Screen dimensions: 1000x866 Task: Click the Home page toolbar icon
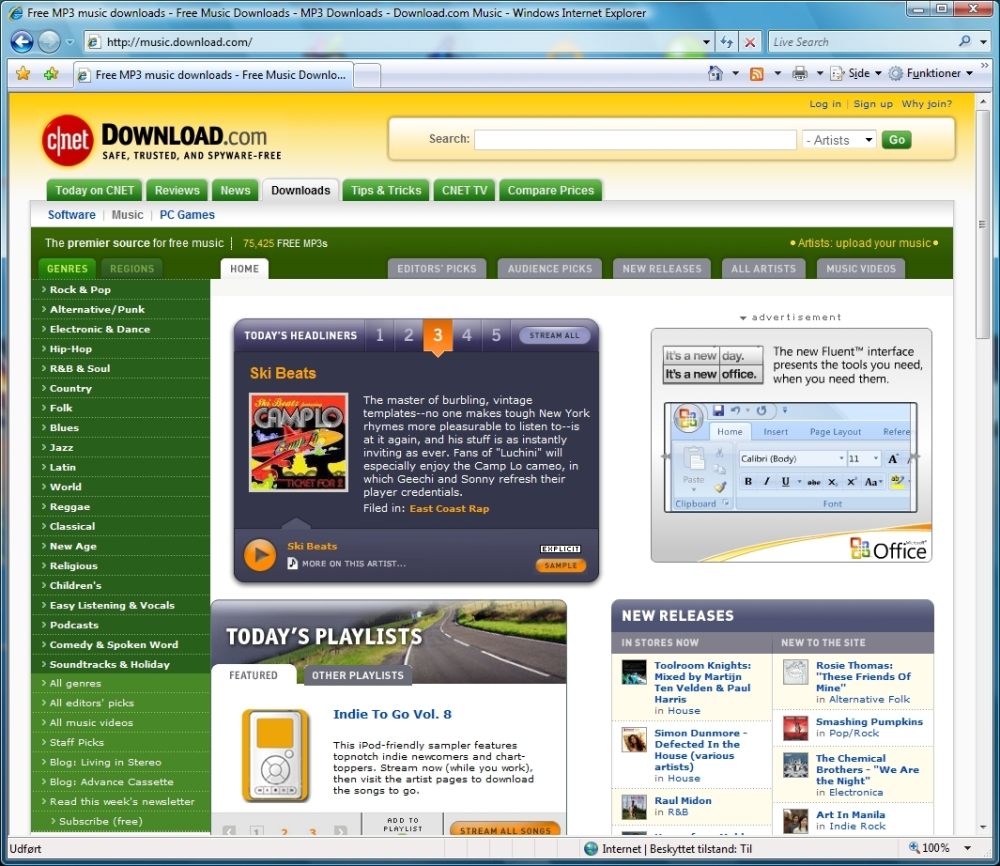click(716, 73)
